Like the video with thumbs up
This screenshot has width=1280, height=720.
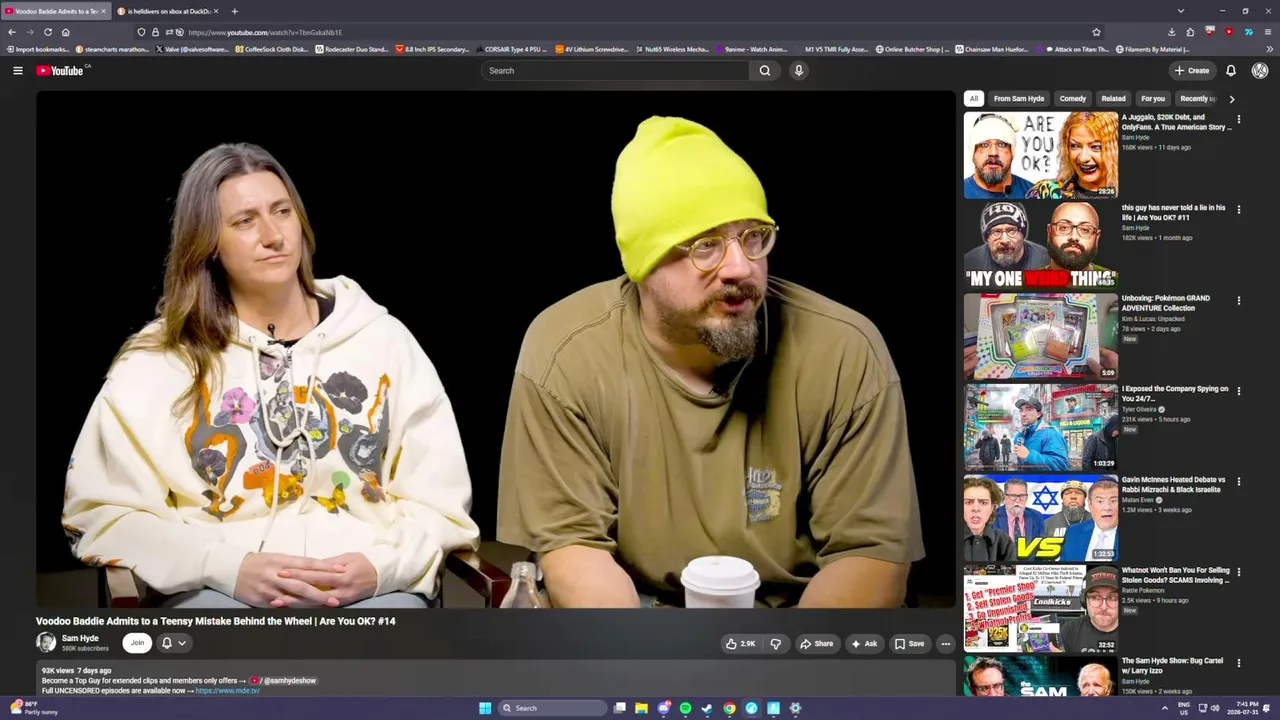741,644
